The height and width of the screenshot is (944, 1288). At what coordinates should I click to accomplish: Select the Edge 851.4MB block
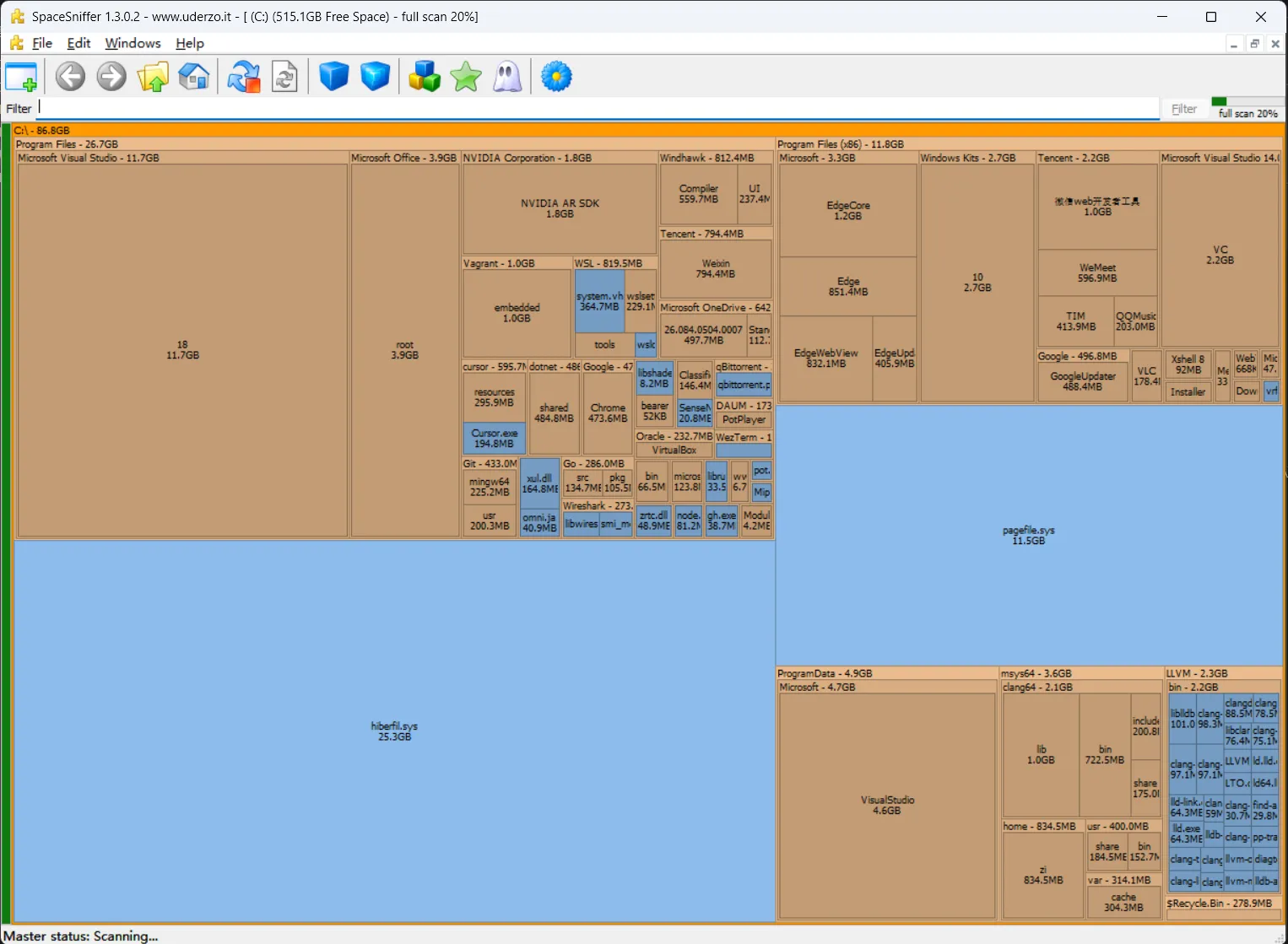pos(848,287)
